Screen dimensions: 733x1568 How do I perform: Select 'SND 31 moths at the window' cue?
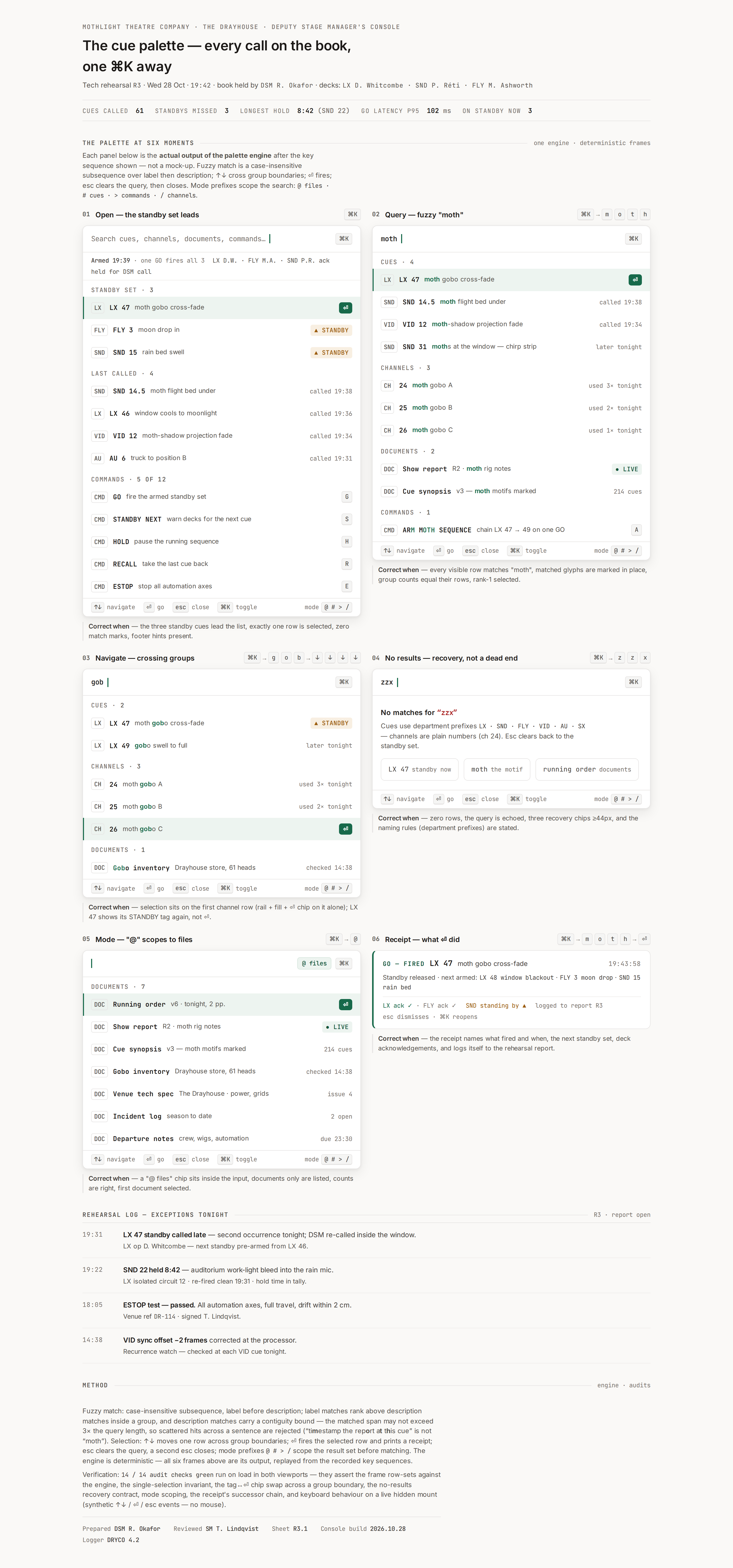tap(511, 347)
